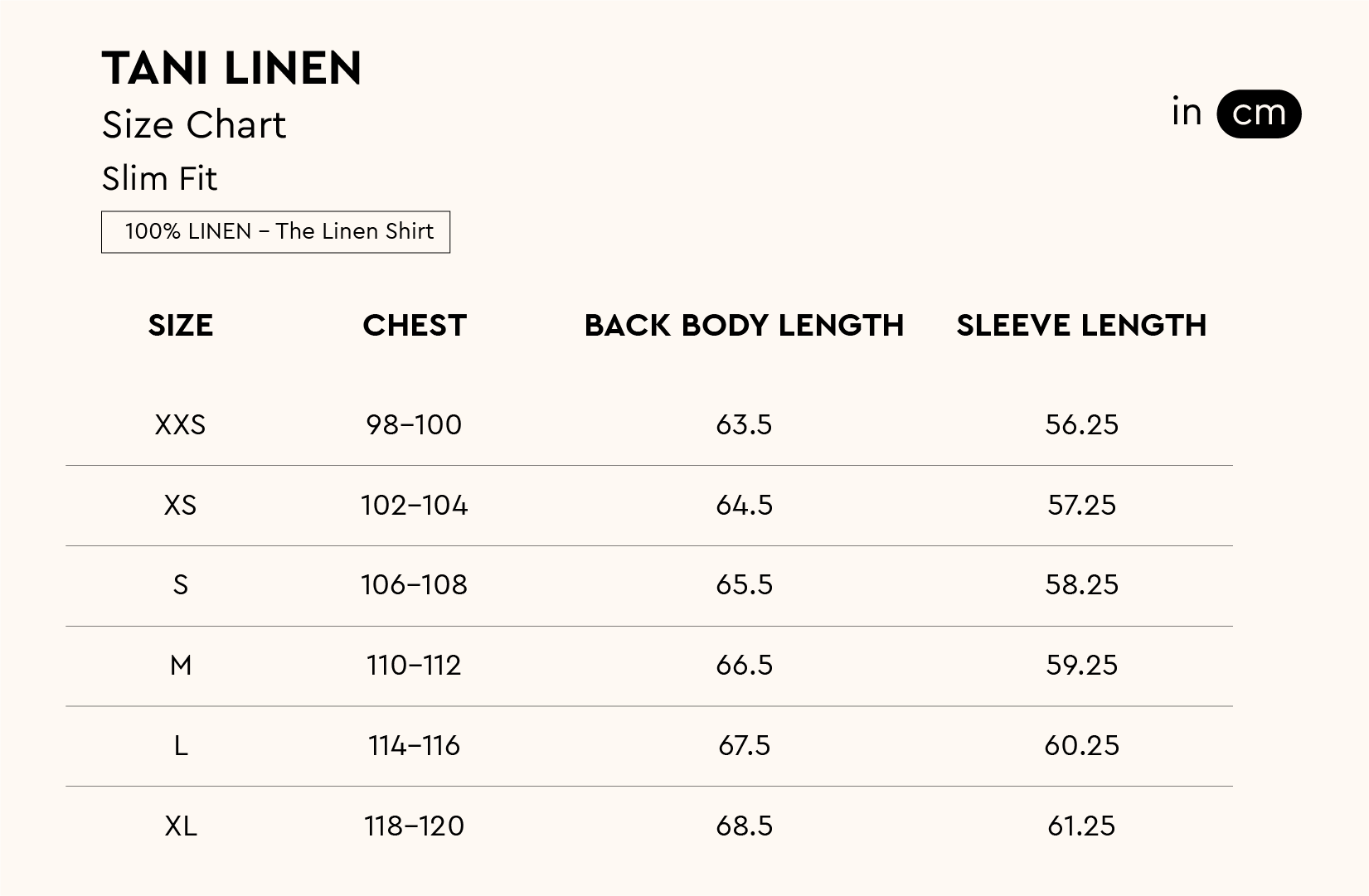This screenshot has height=896, width=1369.
Task: Click the SLEEVE LENGTH column header
Action: tap(1081, 326)
